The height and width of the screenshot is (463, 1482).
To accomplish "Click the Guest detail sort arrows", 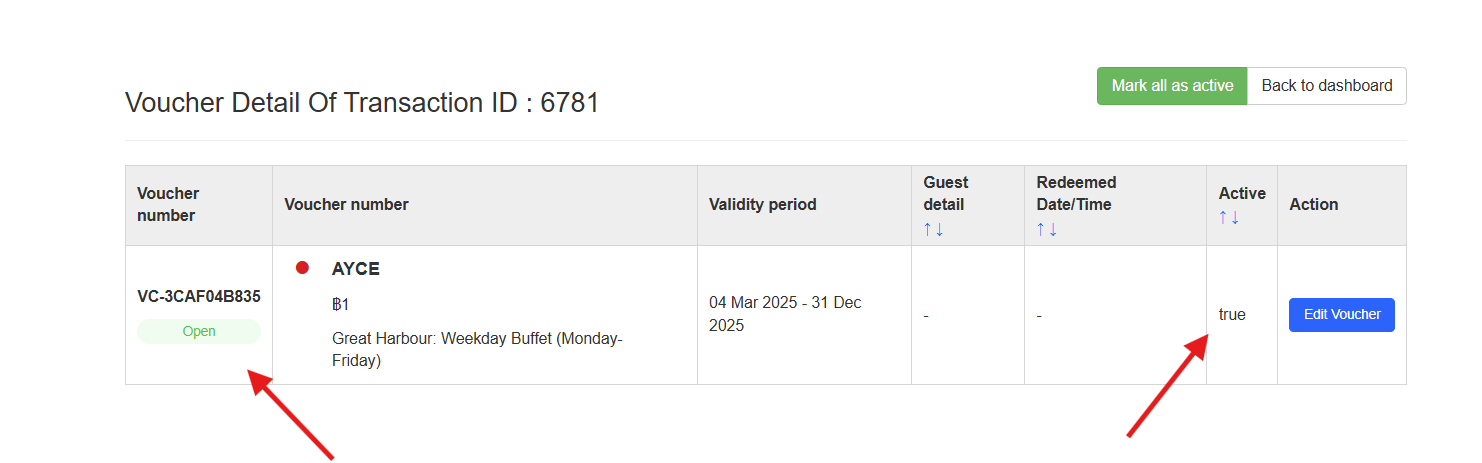I will tap(933, 229).
